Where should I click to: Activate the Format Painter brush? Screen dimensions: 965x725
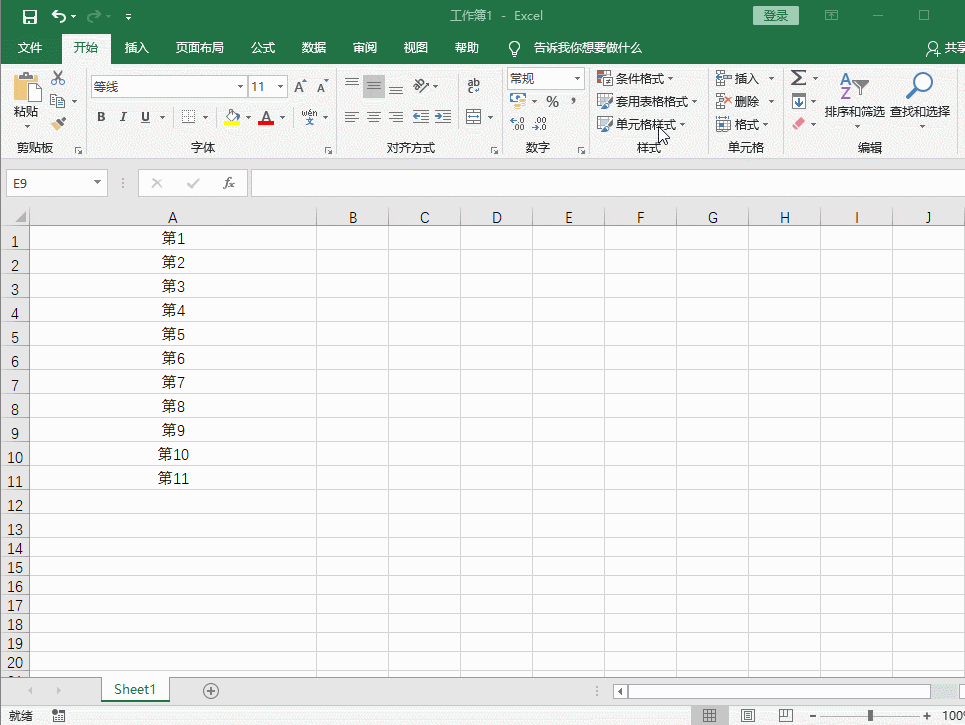[58, 124]
